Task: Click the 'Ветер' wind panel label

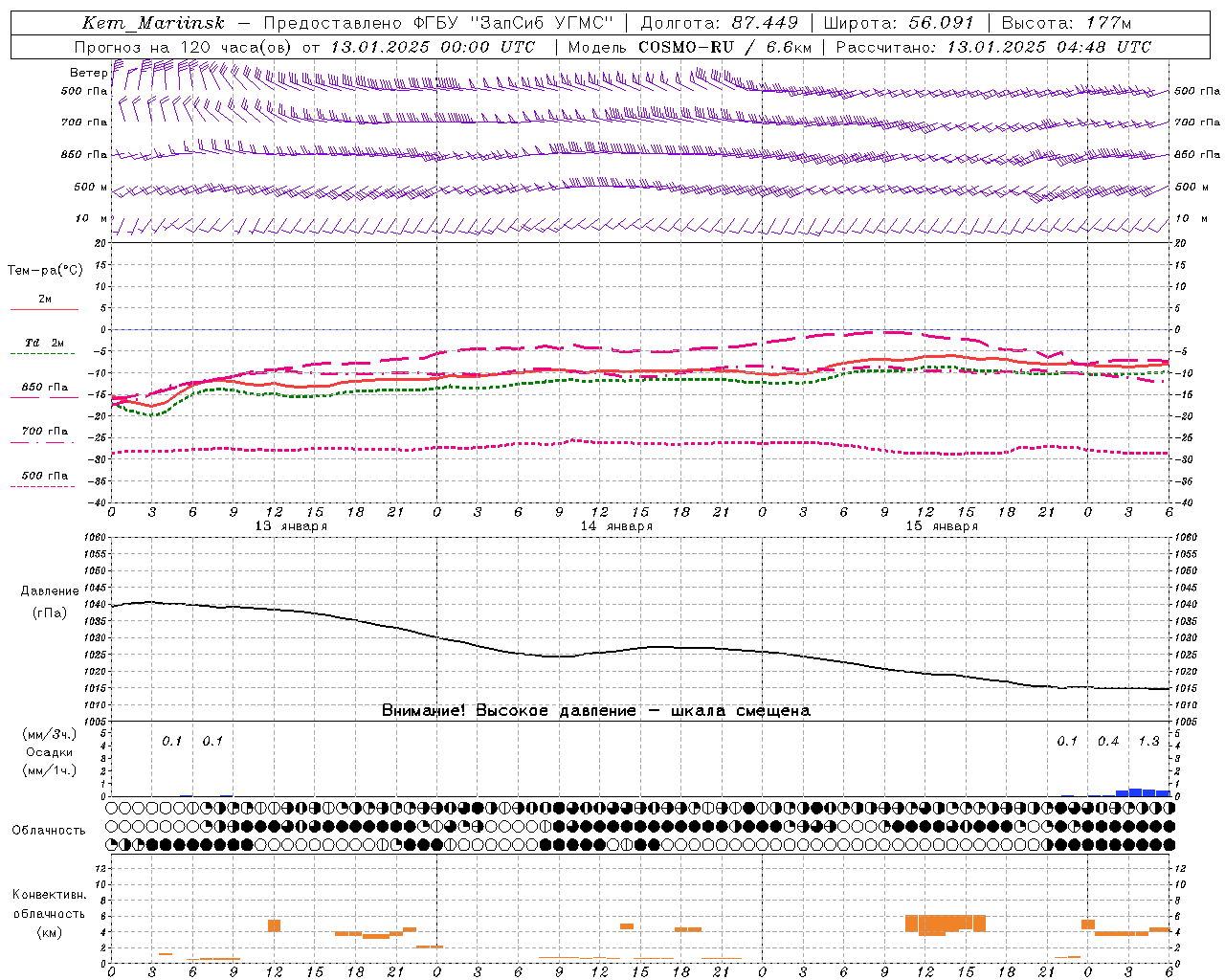Action: (x=88, y=73)
